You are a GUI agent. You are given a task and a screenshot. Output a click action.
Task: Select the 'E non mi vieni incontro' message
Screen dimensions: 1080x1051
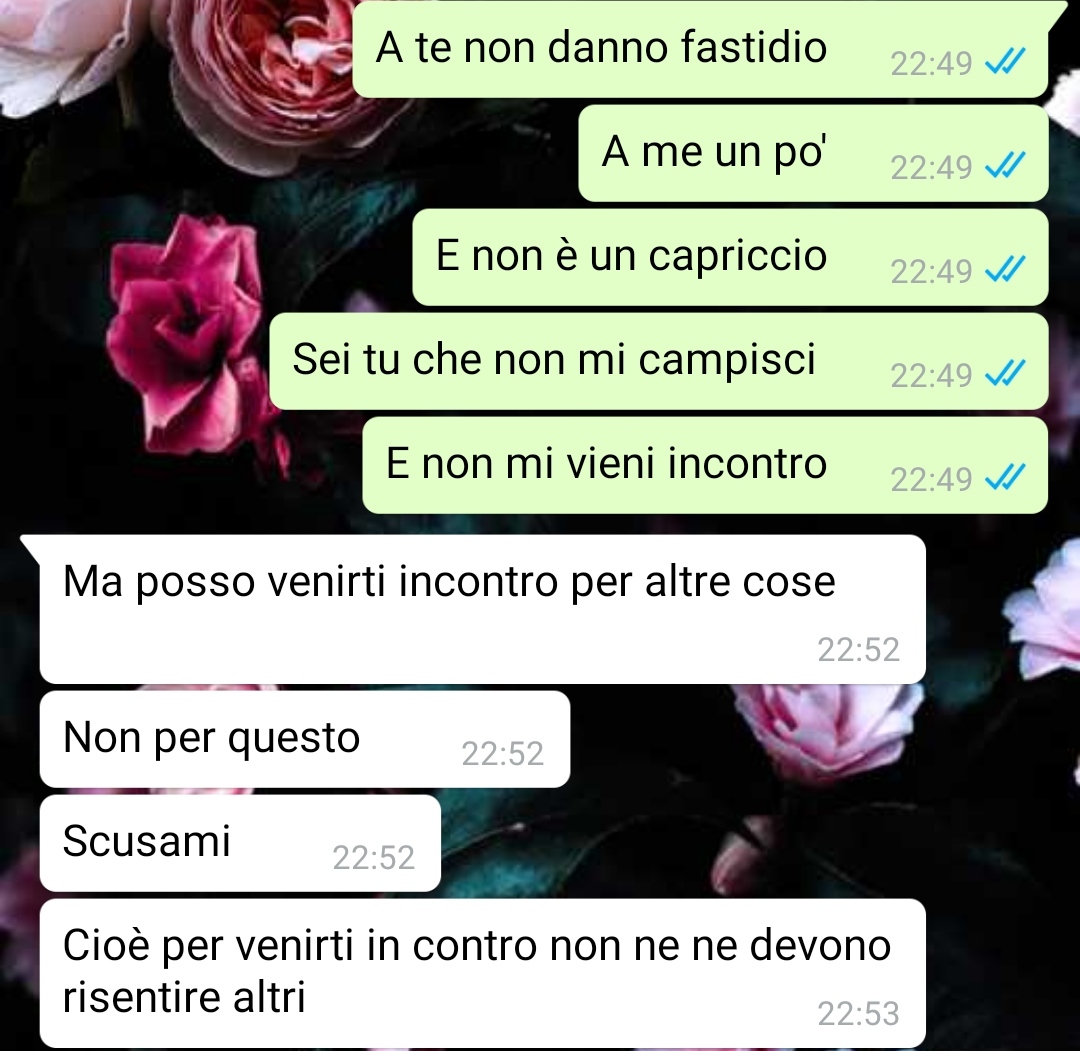click(705, 465)
